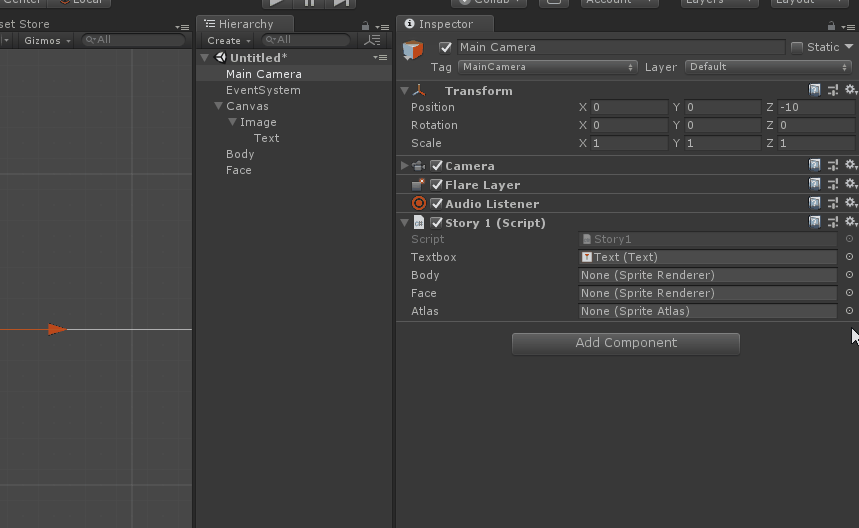Click the Add Component button
859x528 pixels.
click(x=626, y=343)
